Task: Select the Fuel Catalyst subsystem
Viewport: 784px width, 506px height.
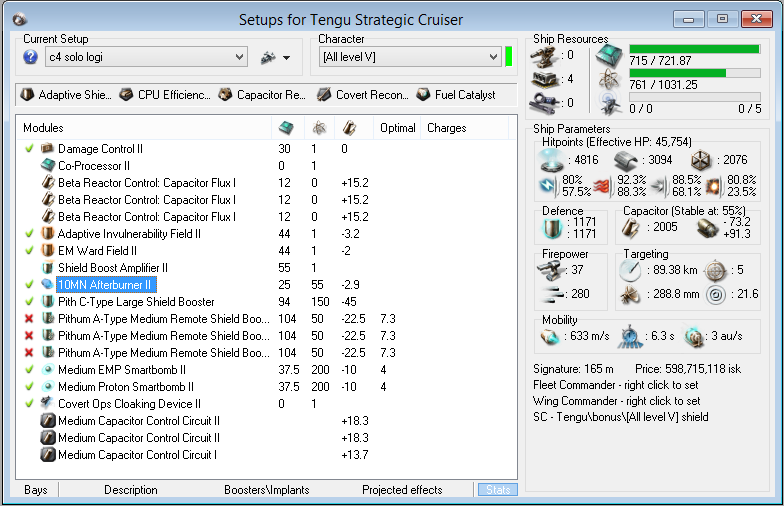Action: 456,94
